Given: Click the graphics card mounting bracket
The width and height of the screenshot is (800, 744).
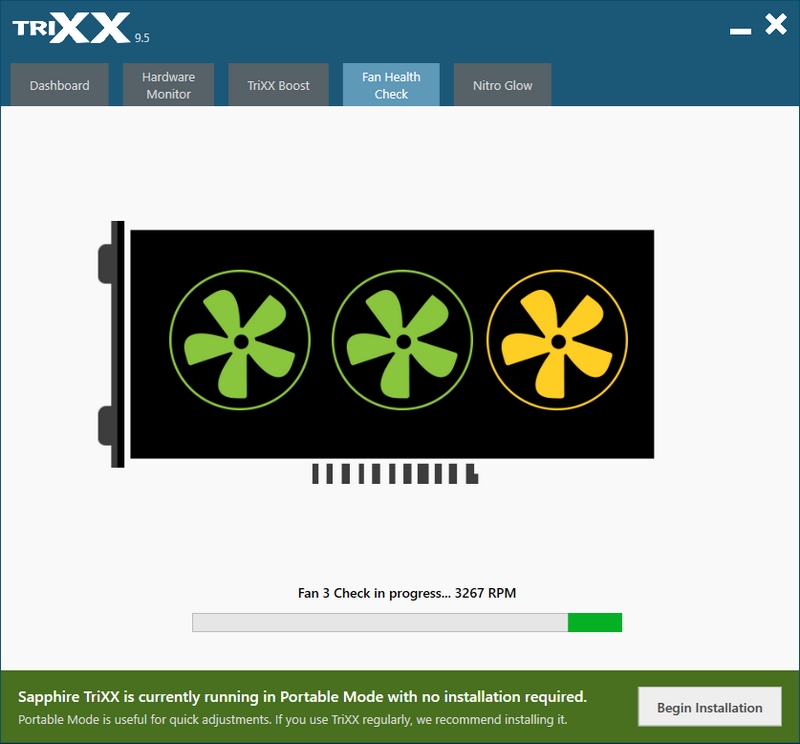Looking at the screenshot, I should (112, 344).
